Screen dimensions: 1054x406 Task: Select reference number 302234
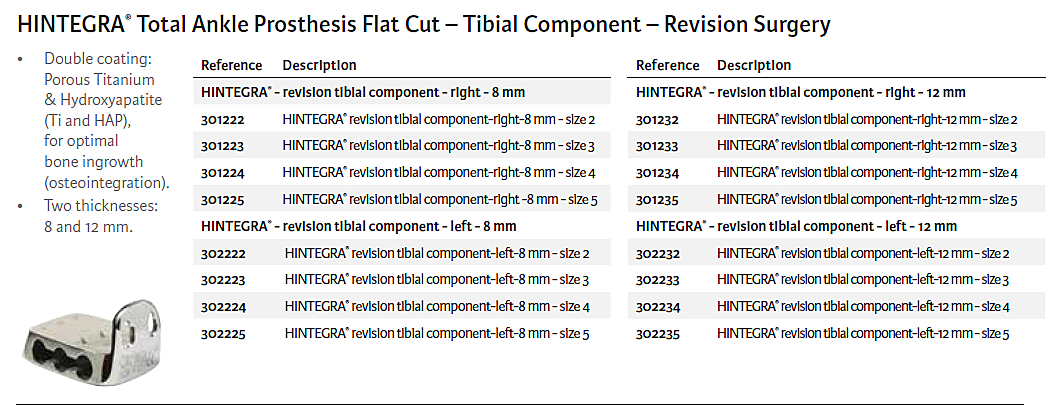point(658,306)
